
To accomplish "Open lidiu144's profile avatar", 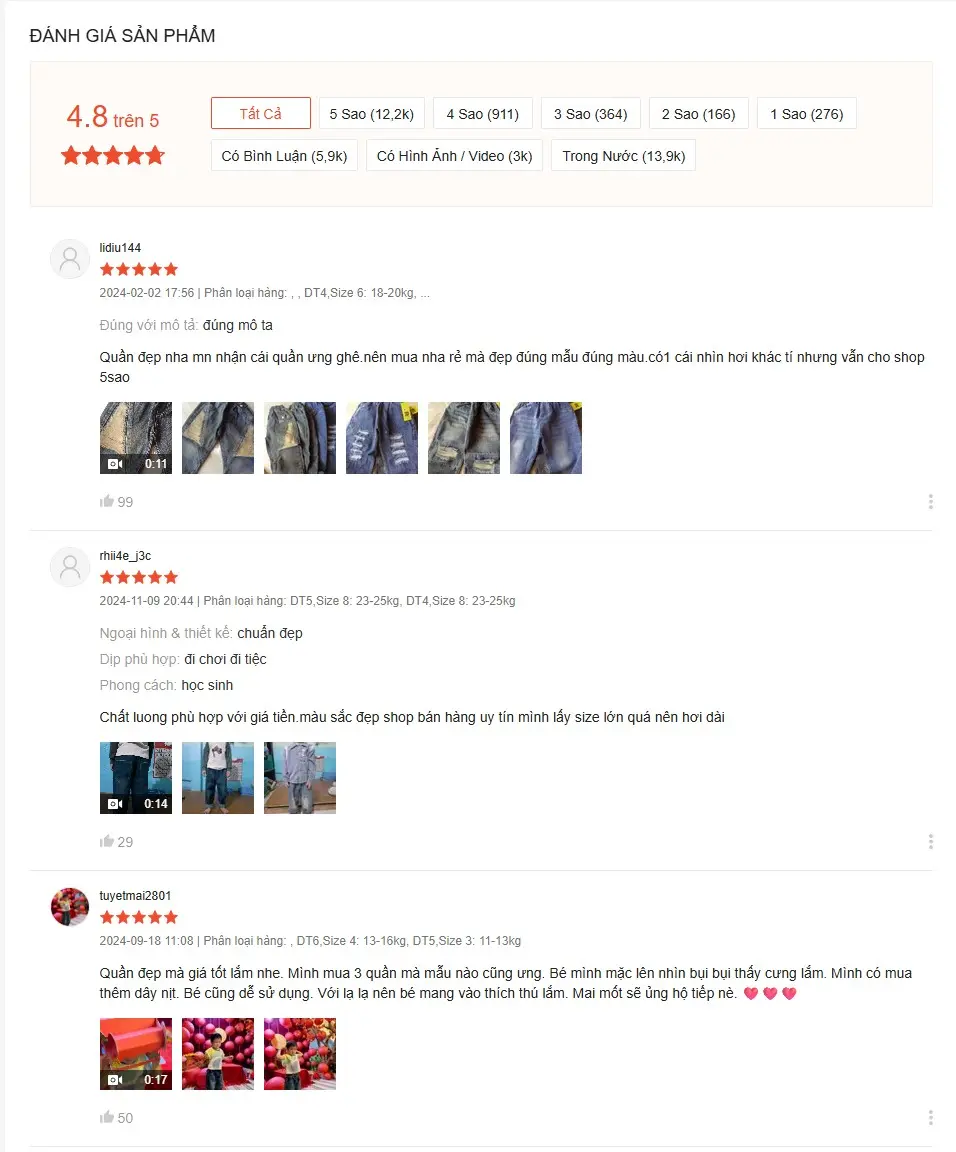I will [70, 259].
